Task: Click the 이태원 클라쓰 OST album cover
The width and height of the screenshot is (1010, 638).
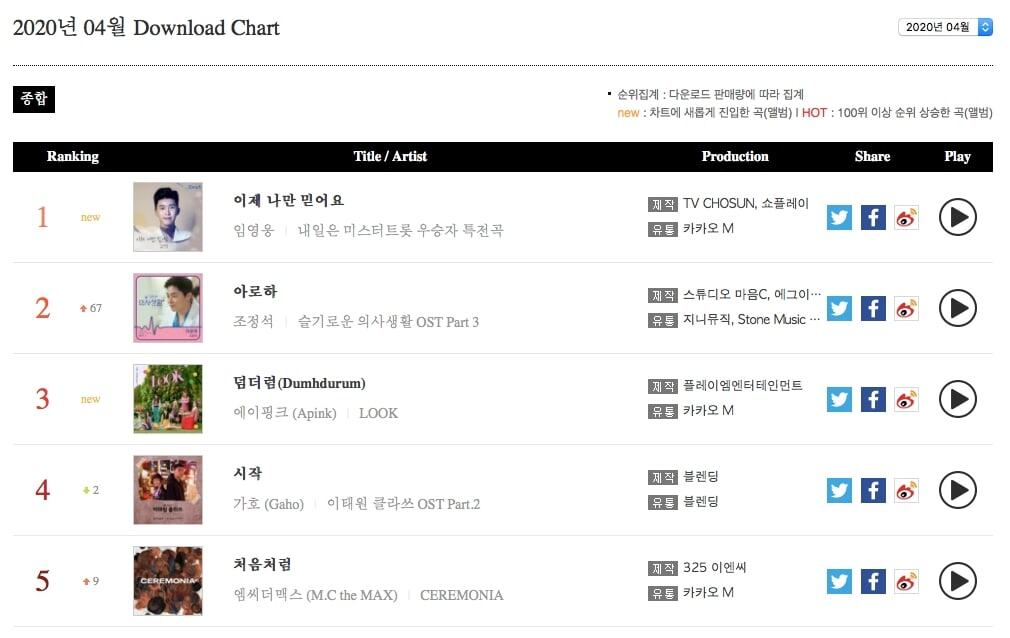Action: coord(168,490)
